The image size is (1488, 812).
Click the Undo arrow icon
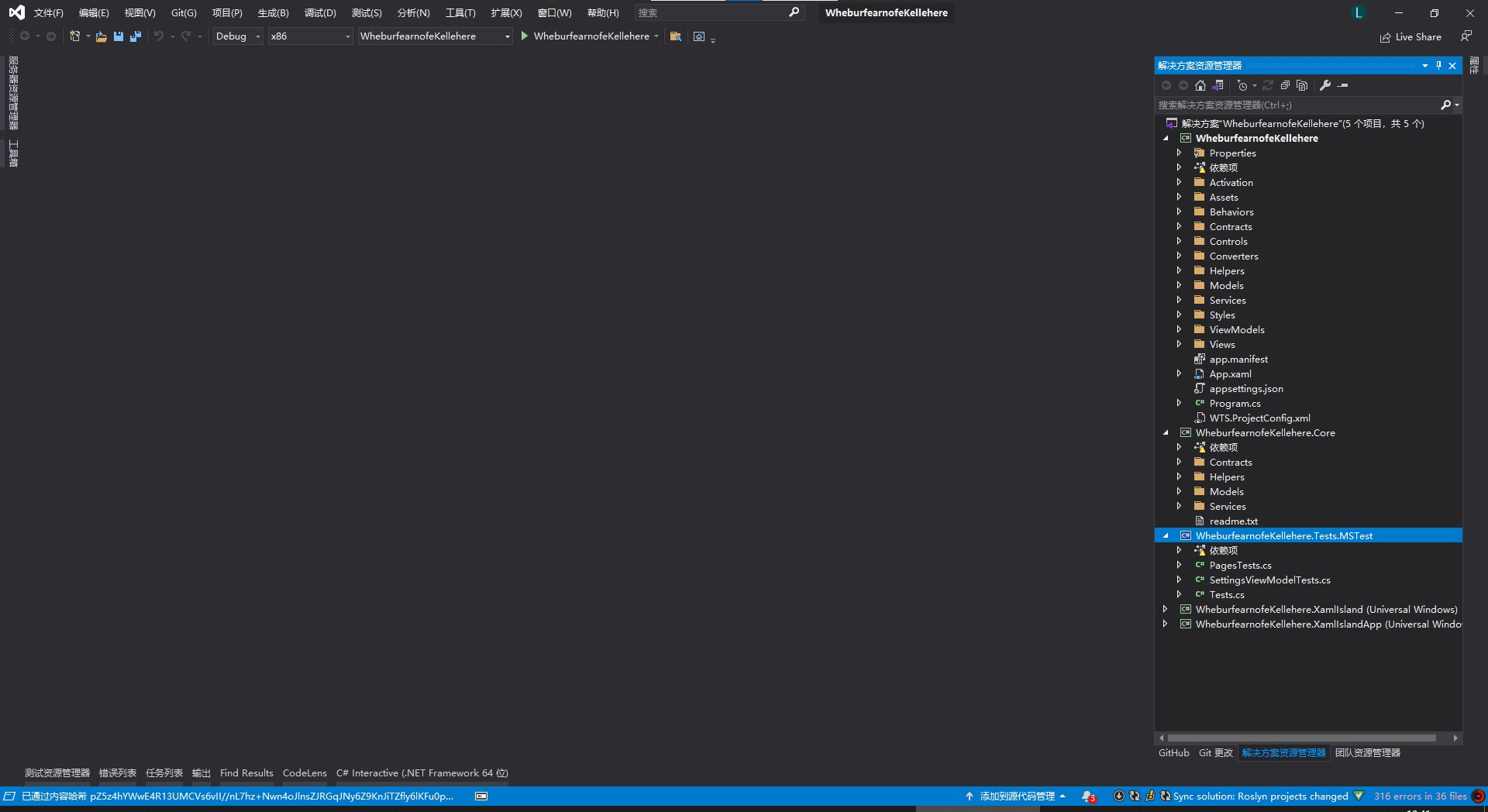[158, 36]
